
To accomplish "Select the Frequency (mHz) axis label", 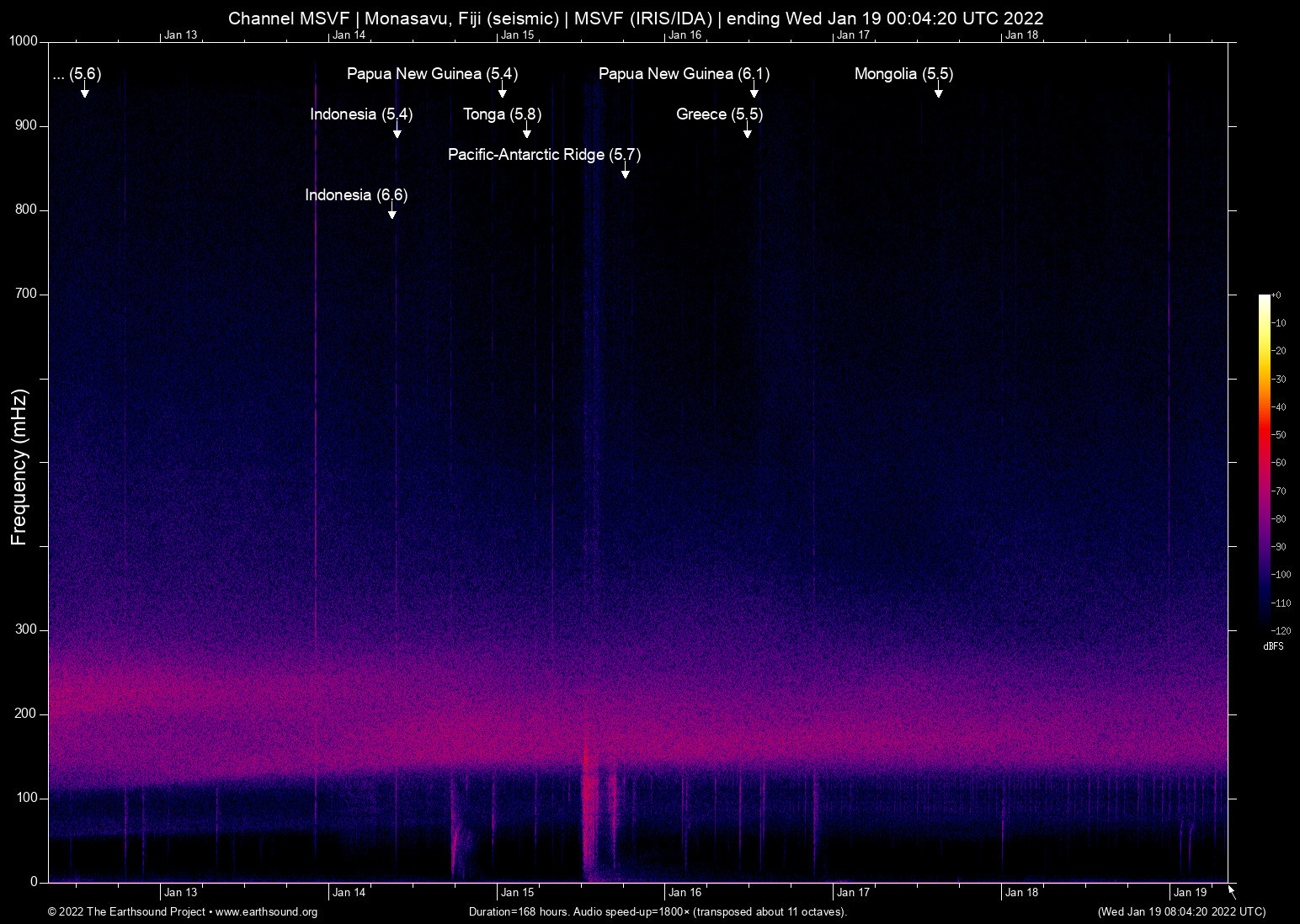I will click(x=19, y=462).
